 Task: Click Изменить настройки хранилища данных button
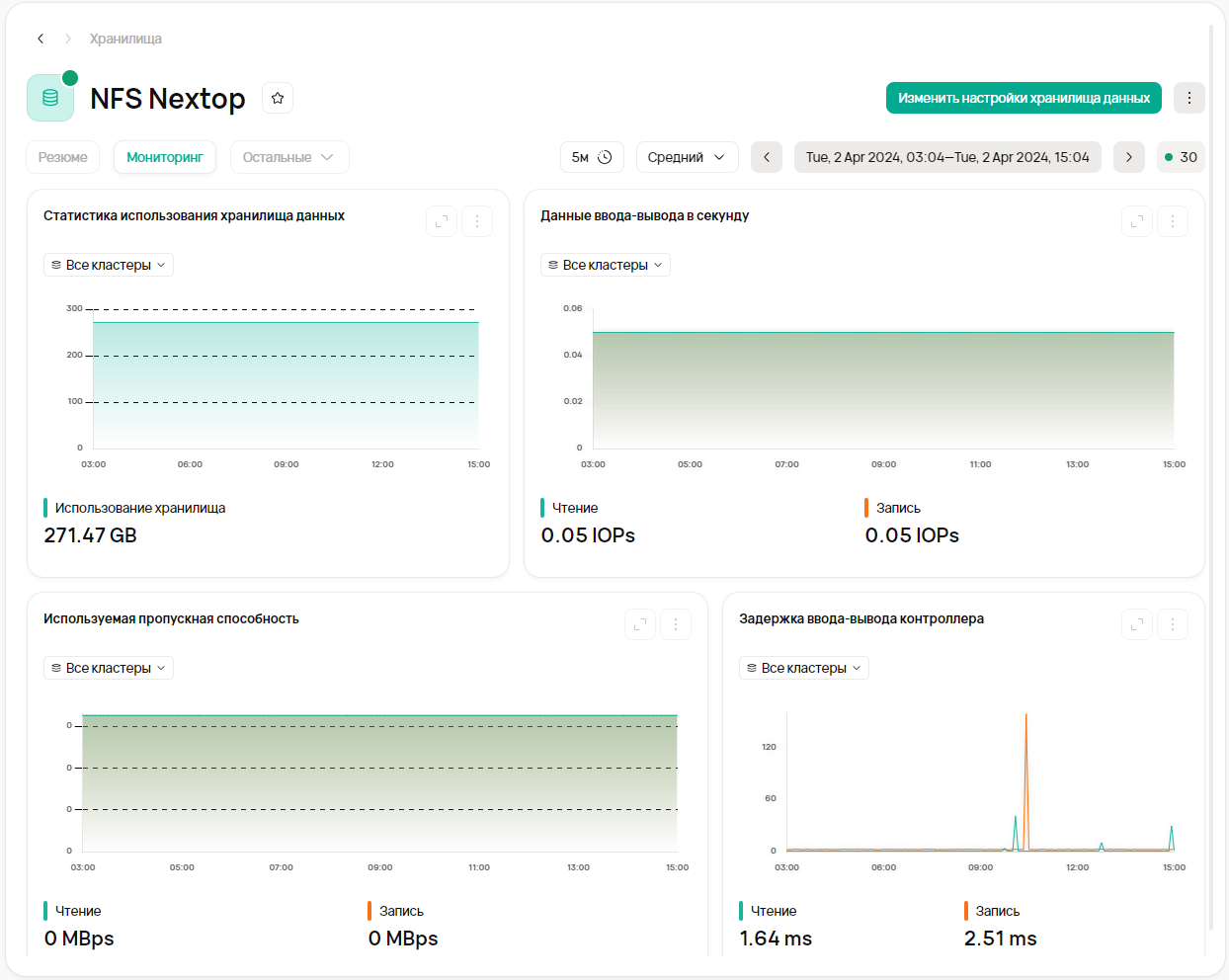pyautogui.click(x=1024, y=98)
